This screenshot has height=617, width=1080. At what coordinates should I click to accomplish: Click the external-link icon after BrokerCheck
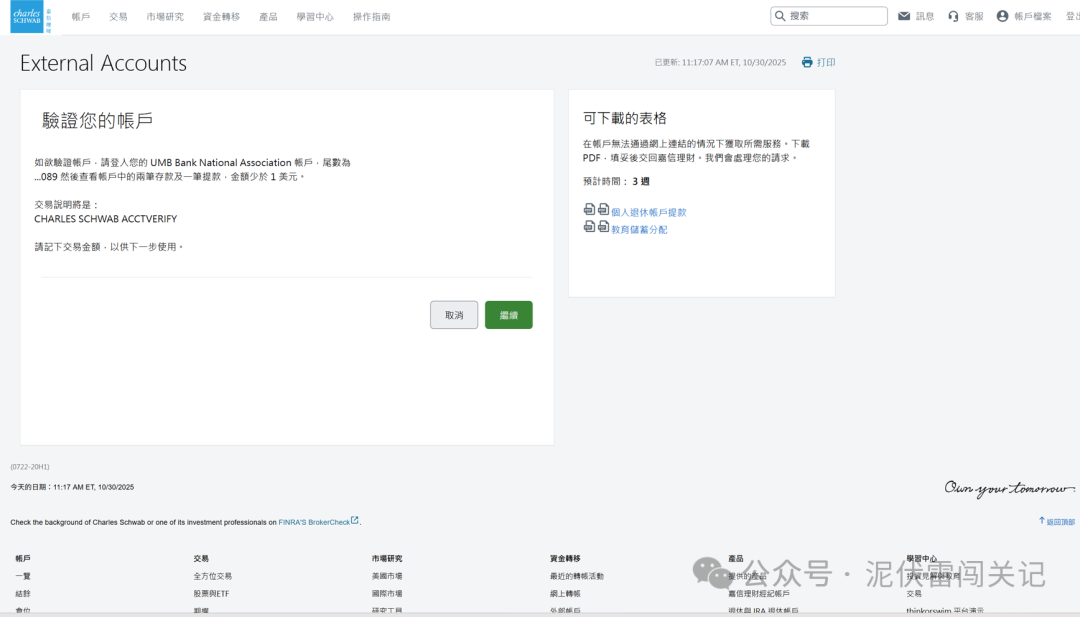pyautogui.click(x=355, y=520)
